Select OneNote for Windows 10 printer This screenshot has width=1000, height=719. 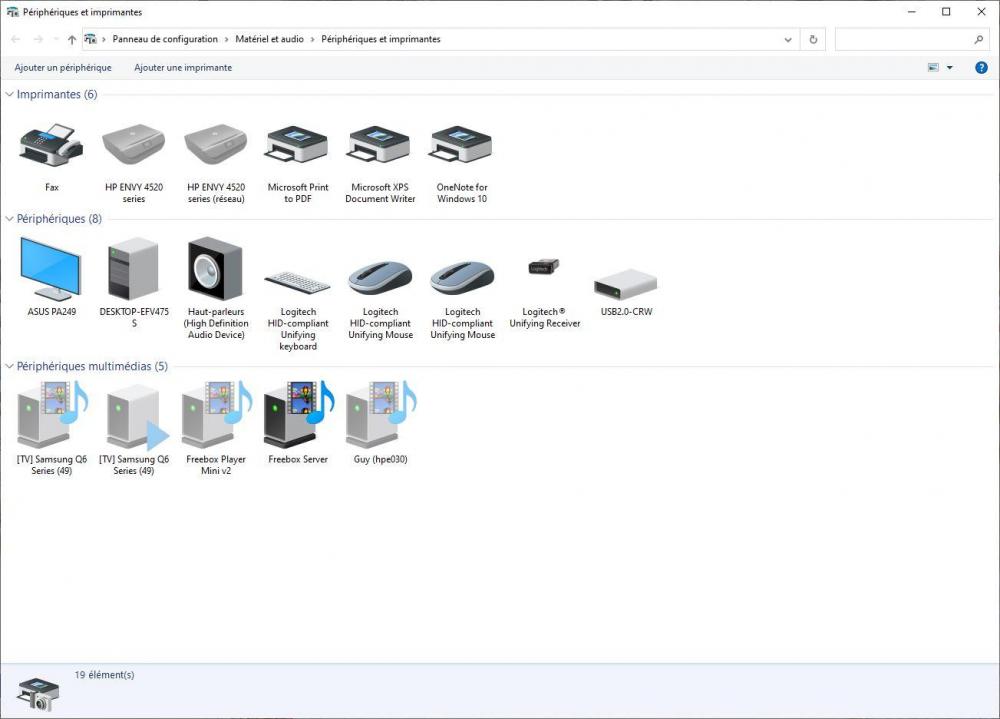(462, 144)
